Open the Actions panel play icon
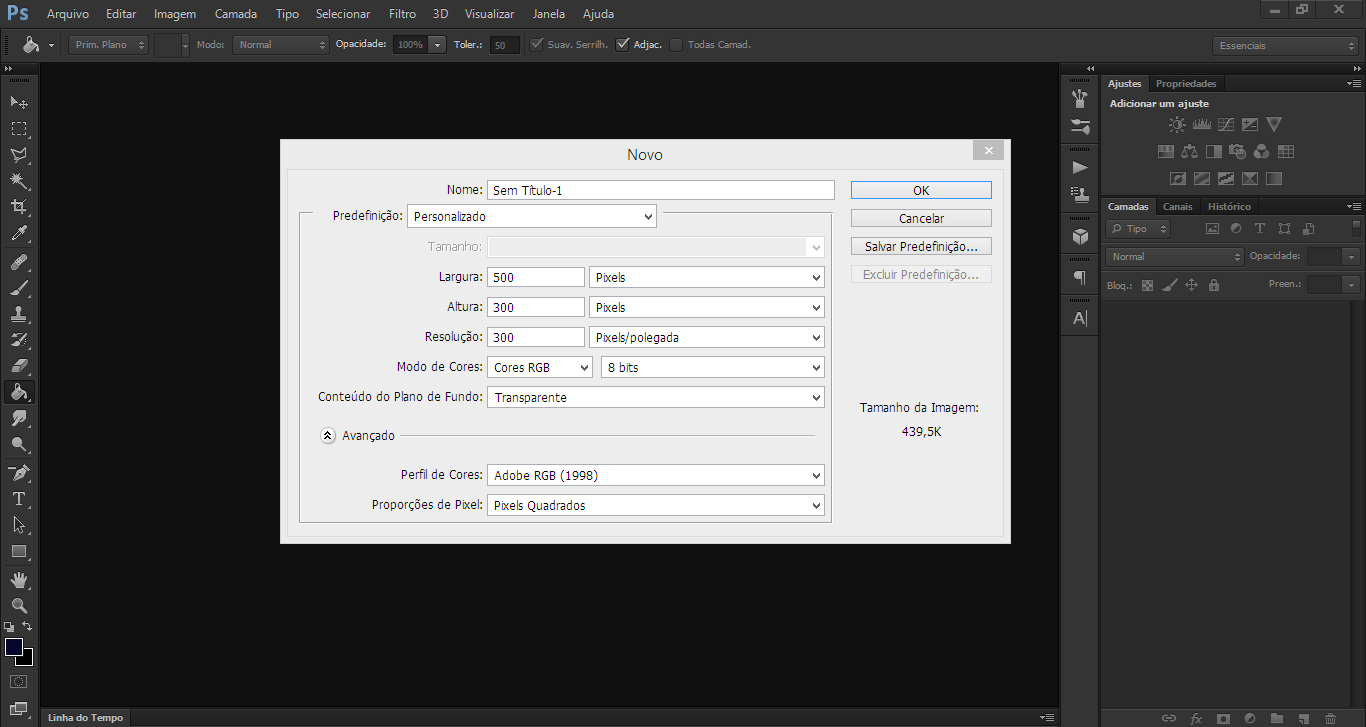The height and width of the screenshot is (727, 1366). point(1080,167)
